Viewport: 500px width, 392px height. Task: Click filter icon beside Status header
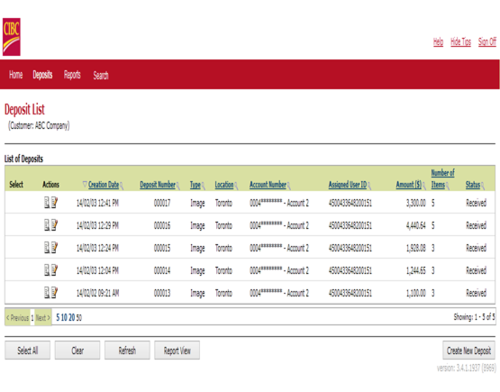[483, 186]
